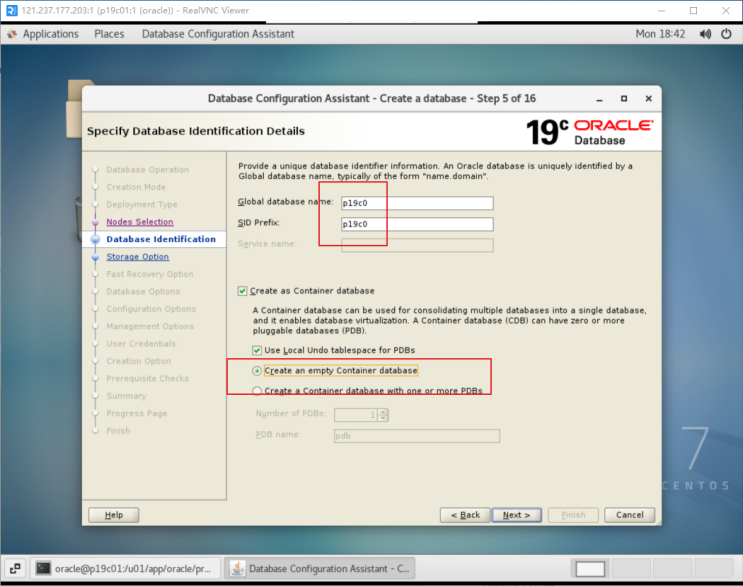Select Create an empty Container database
Image resolution: width=743 pixels, height=586 pixels.
257,371
